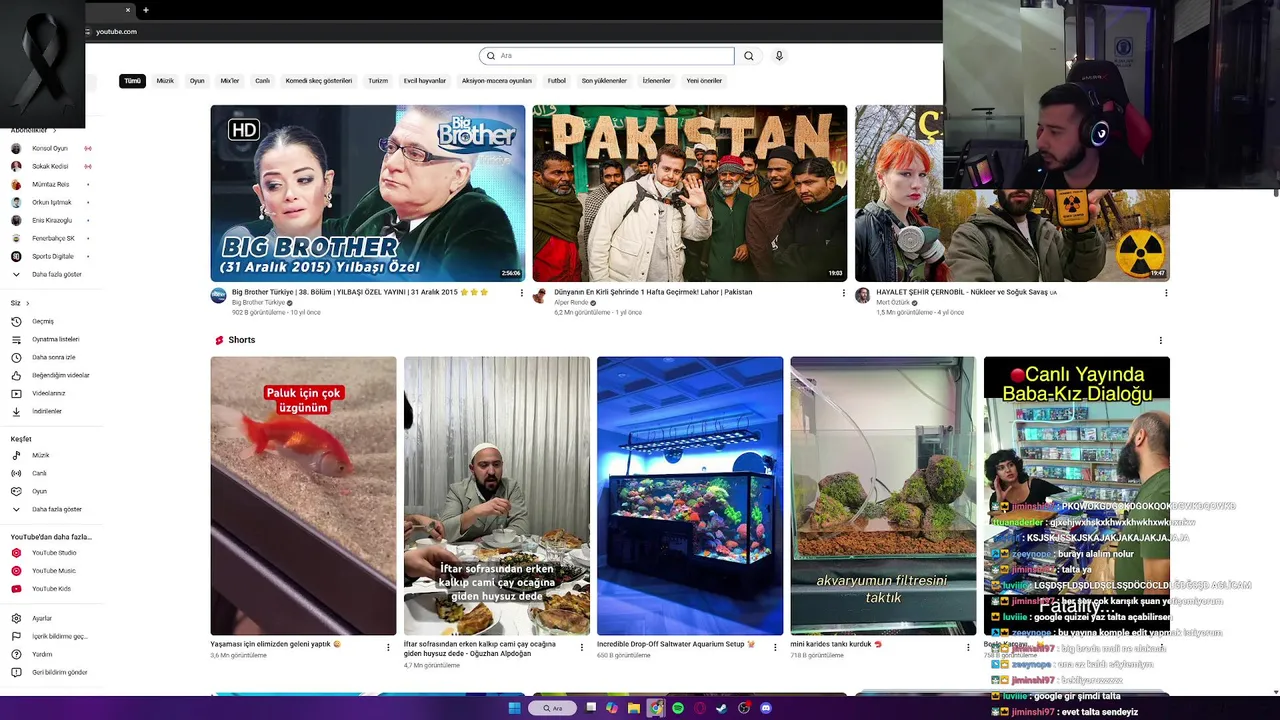Click the magnifier search button beside the Ara field
Screen dimensions: 1280x720
tap(748, 56)
